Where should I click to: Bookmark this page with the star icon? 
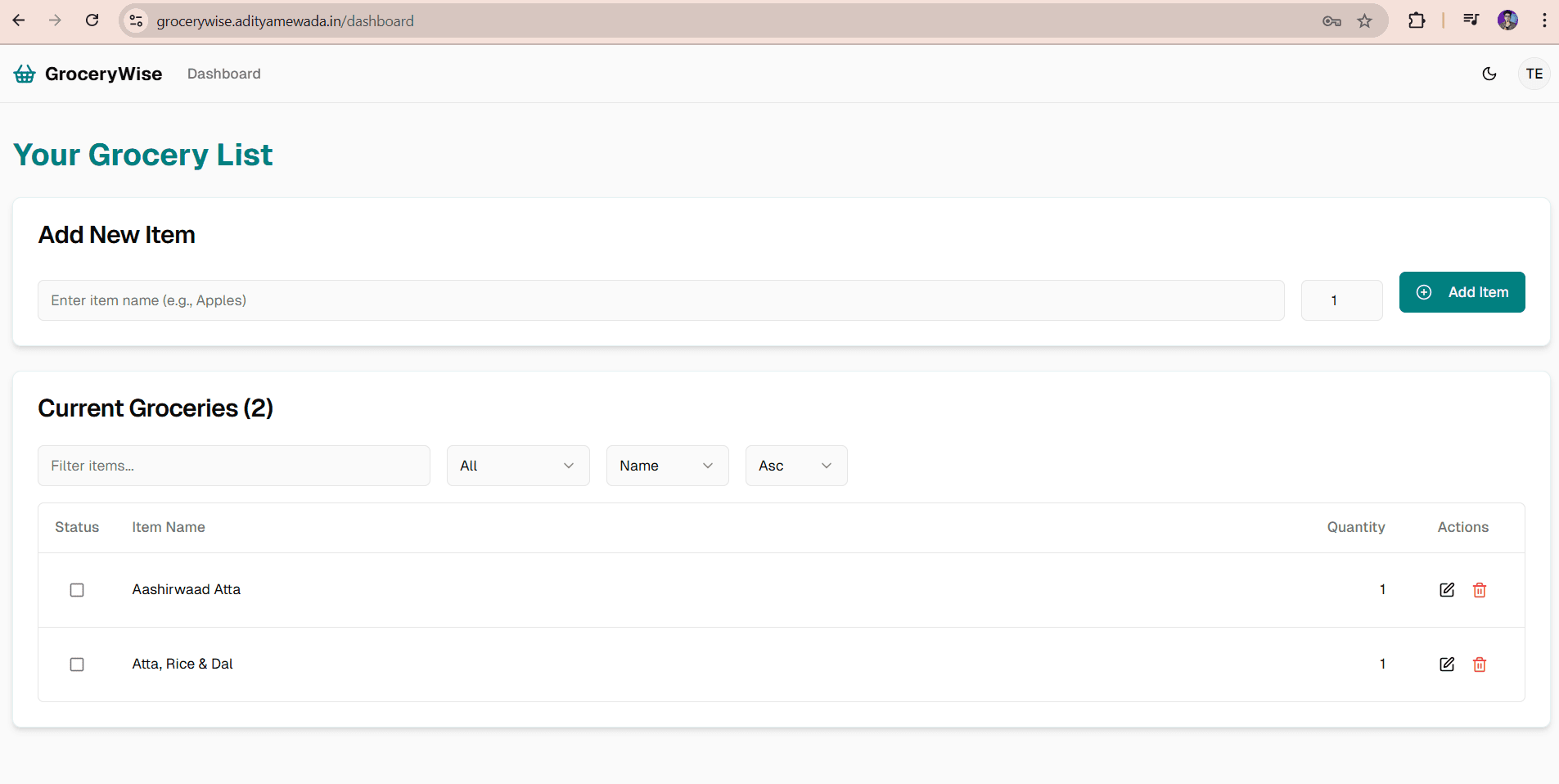1364,21
